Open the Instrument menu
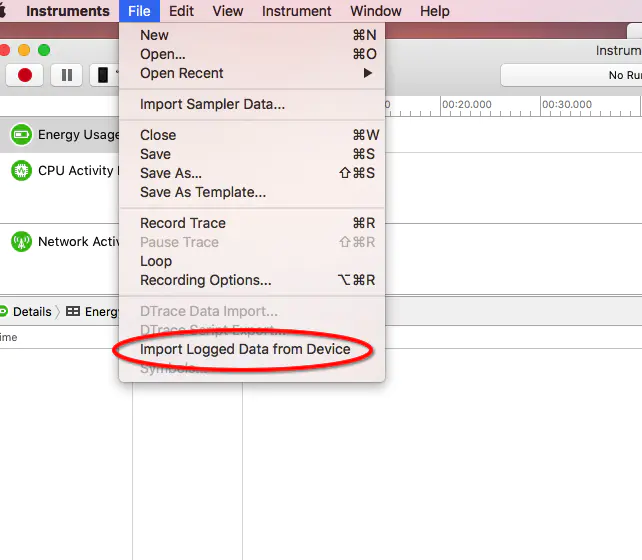 coord(296,11)
